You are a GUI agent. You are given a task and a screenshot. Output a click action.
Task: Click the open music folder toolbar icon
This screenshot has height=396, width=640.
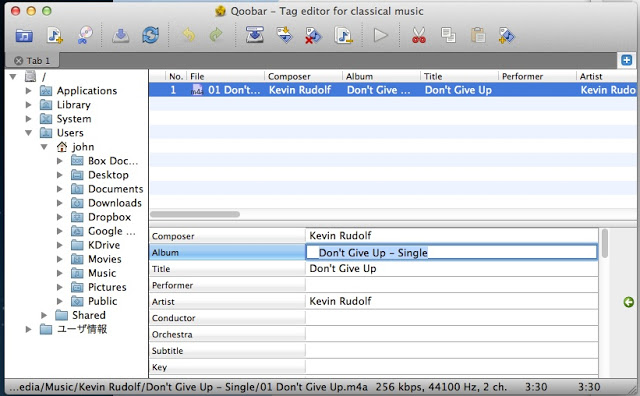(24, 36)
